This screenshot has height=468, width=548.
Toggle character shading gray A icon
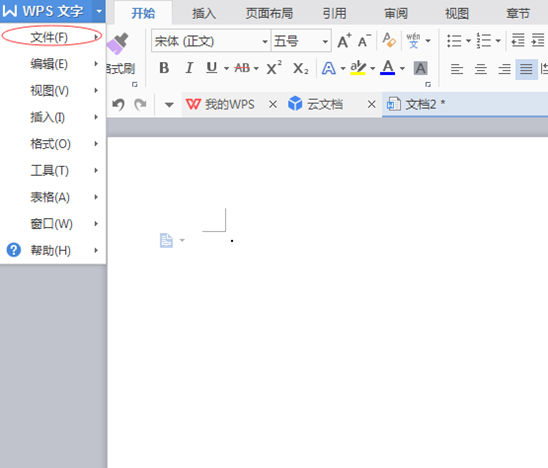click(420, 69)
